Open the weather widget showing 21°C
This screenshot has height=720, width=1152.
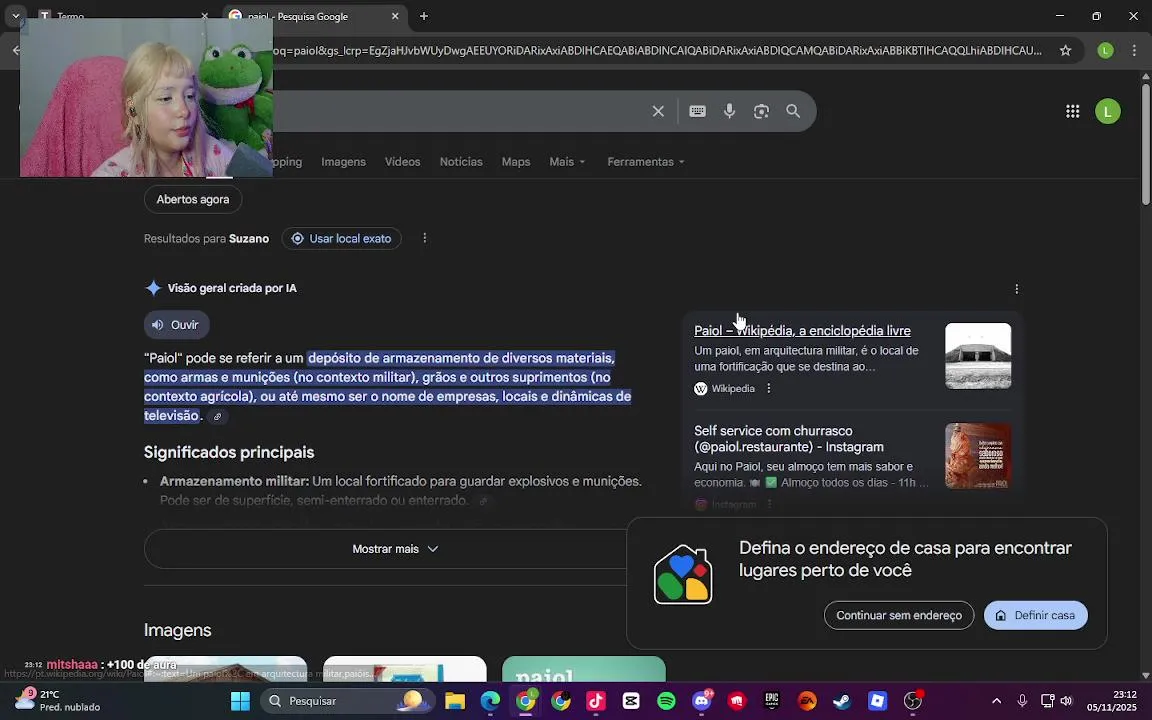coord(59,700)
